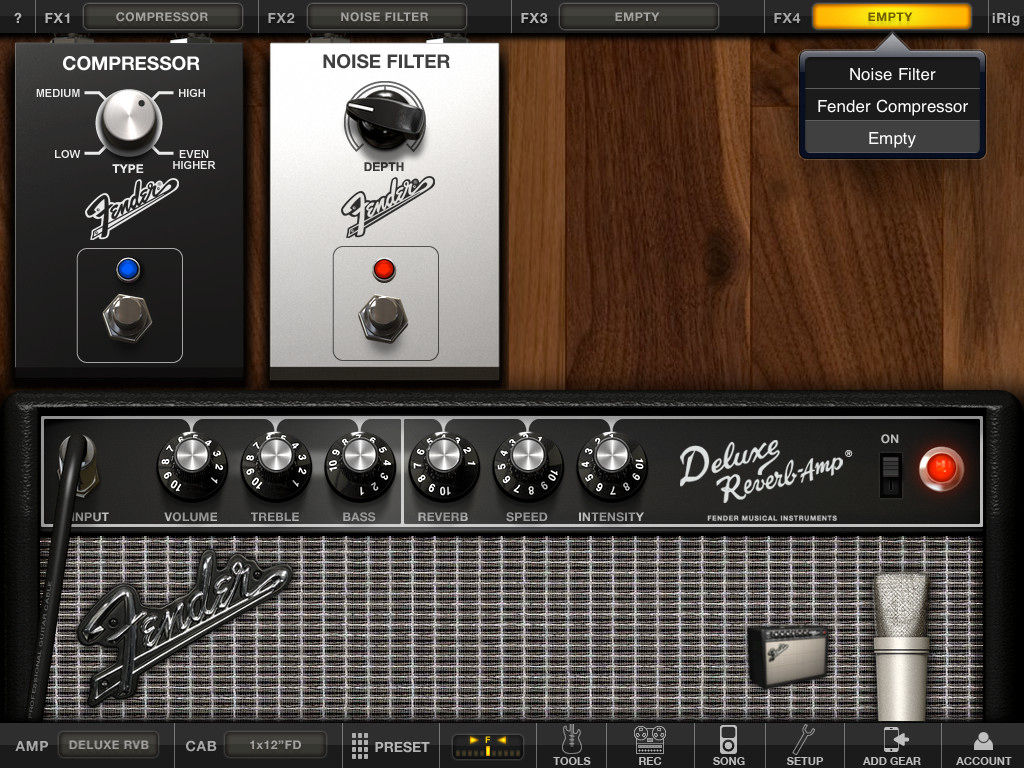Click the amp INPUT jack

pyautogui.click(x=80, y=464)
